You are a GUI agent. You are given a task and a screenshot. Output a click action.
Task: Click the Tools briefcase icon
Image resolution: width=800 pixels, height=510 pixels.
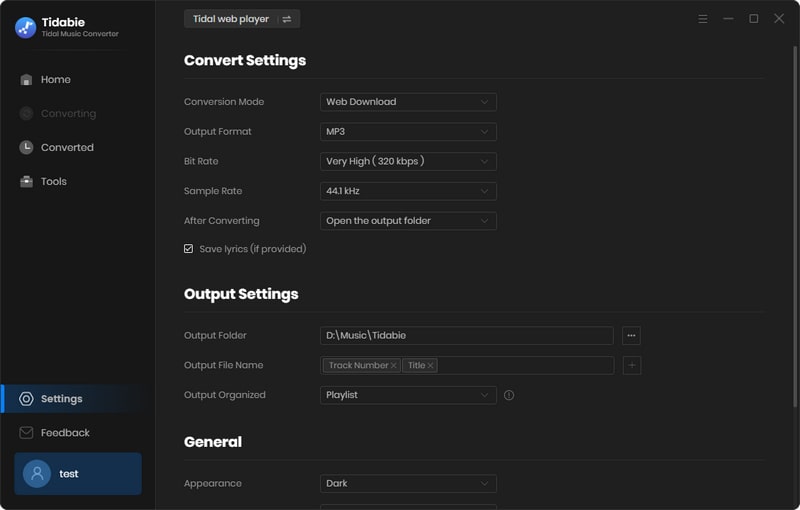pos(26,182)
